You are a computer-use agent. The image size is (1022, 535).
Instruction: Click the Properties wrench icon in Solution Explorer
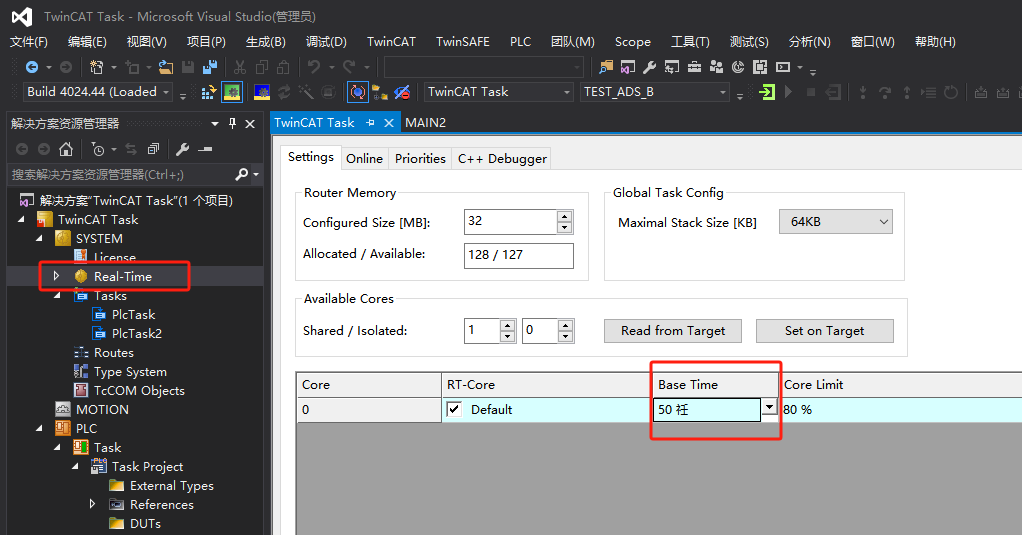[x=182, y=149]
